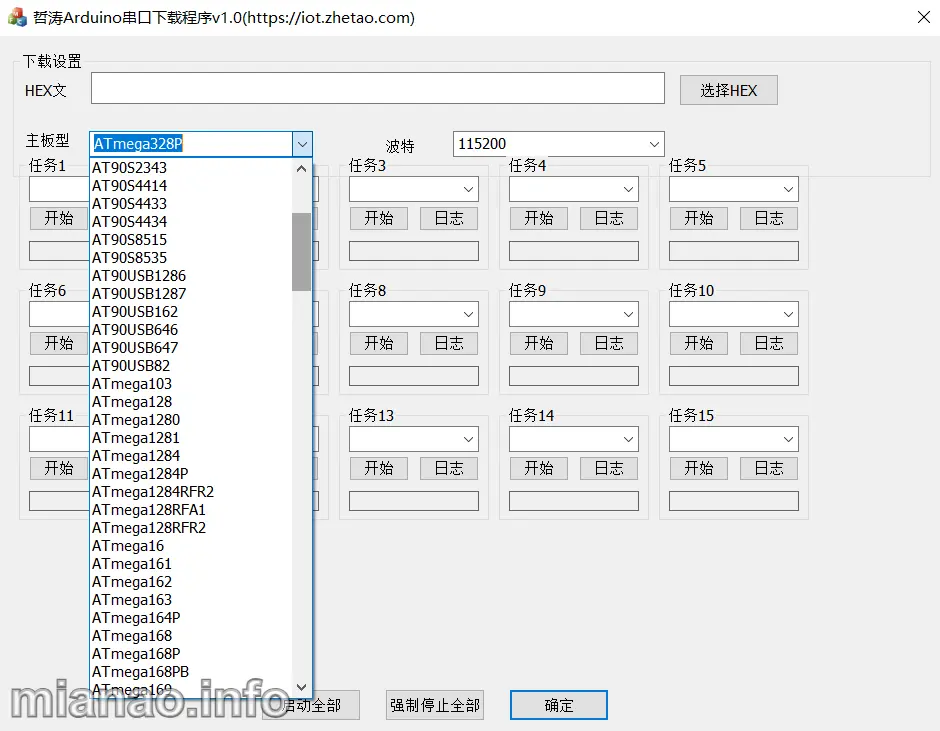Open the 日志 log for 任务15

click(x=768, y=468)
